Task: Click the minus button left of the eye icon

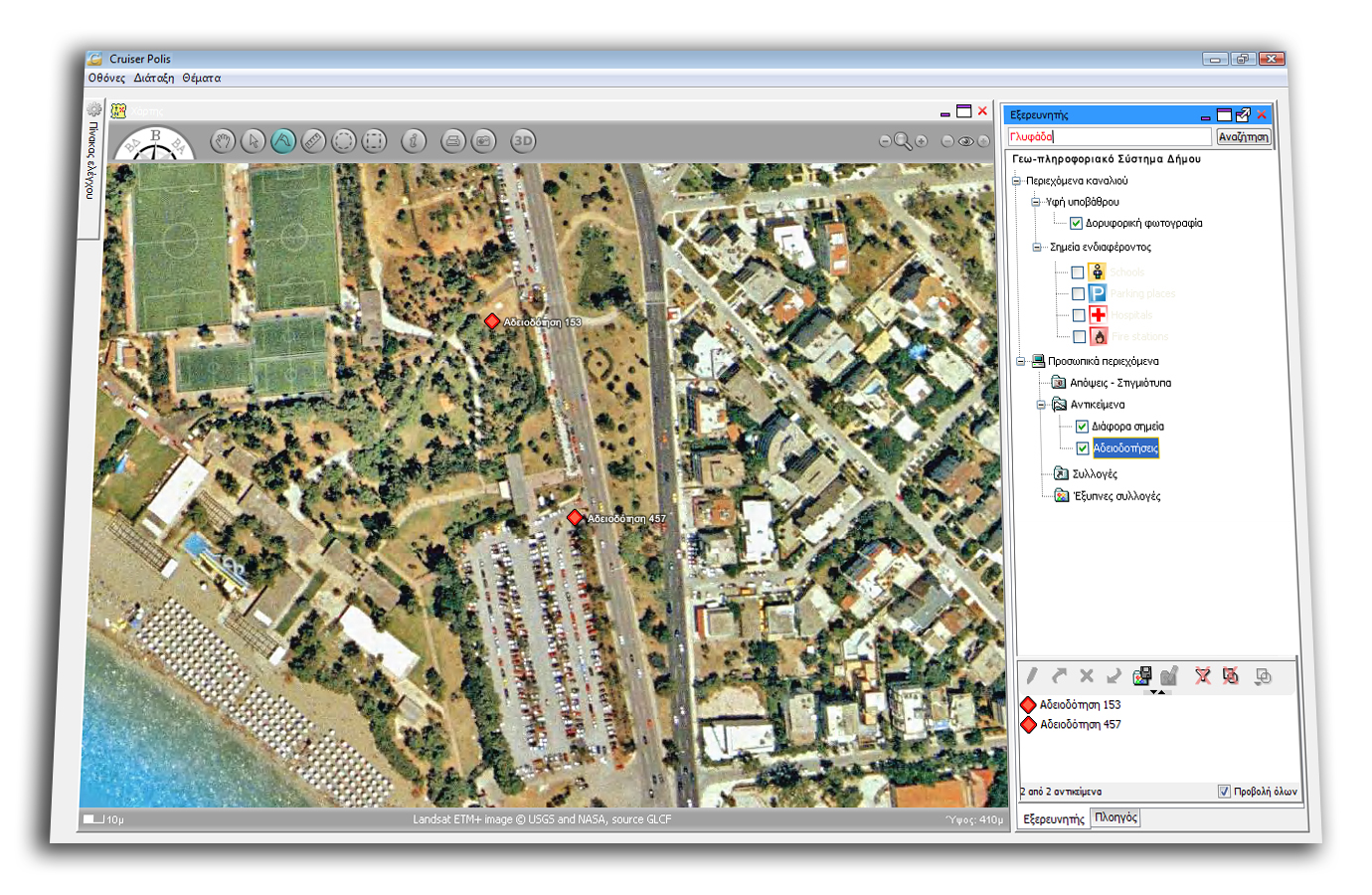Action: coord(947,141)
